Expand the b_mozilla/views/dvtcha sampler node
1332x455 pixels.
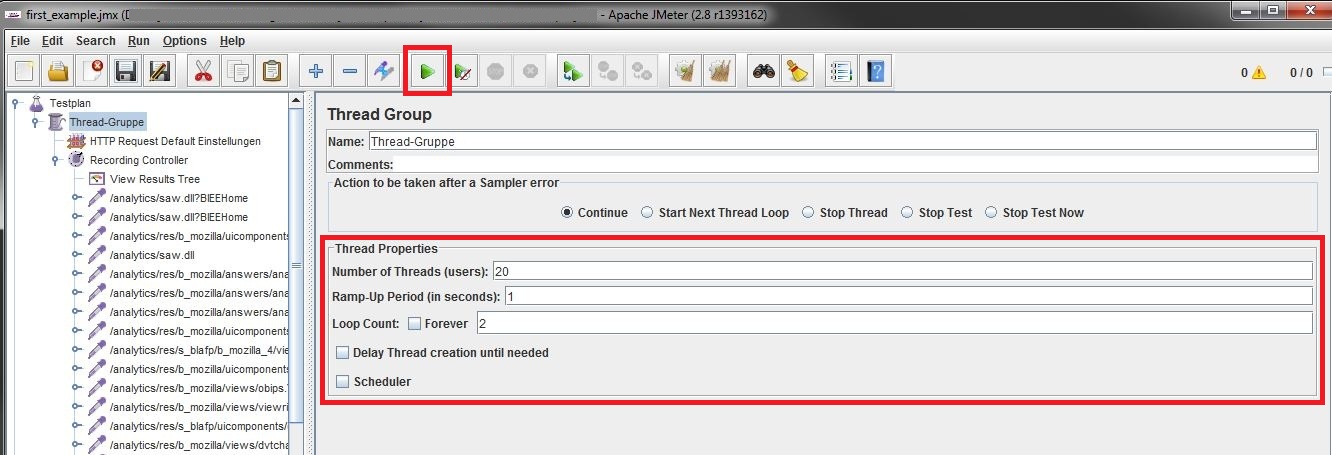tap(76, 445)
